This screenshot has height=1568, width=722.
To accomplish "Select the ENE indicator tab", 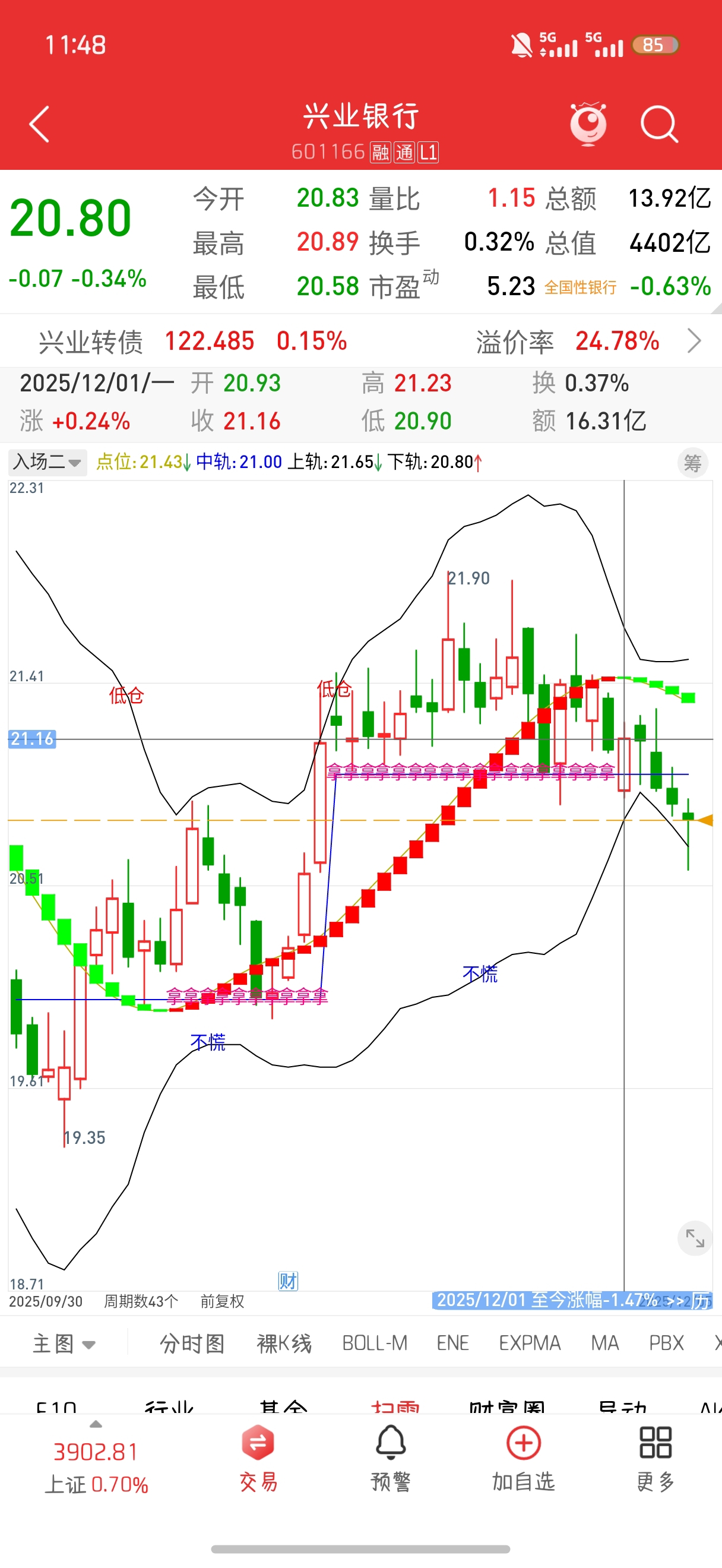I will click(x=452, y=1343).
